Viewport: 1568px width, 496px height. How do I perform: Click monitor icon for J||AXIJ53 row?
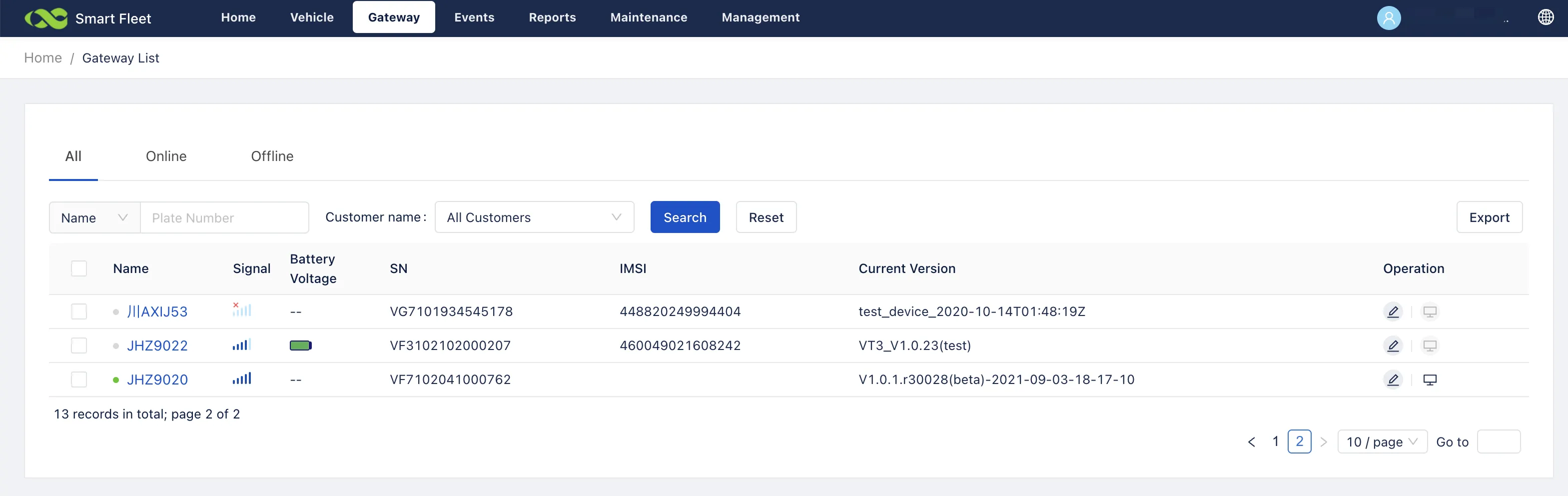point(1430,312)
